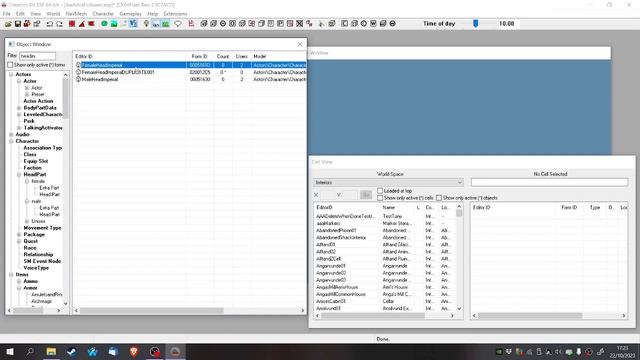This screenshot has height=360, width=640.
Task: Select the Race tree item
Action: [30, 248]
